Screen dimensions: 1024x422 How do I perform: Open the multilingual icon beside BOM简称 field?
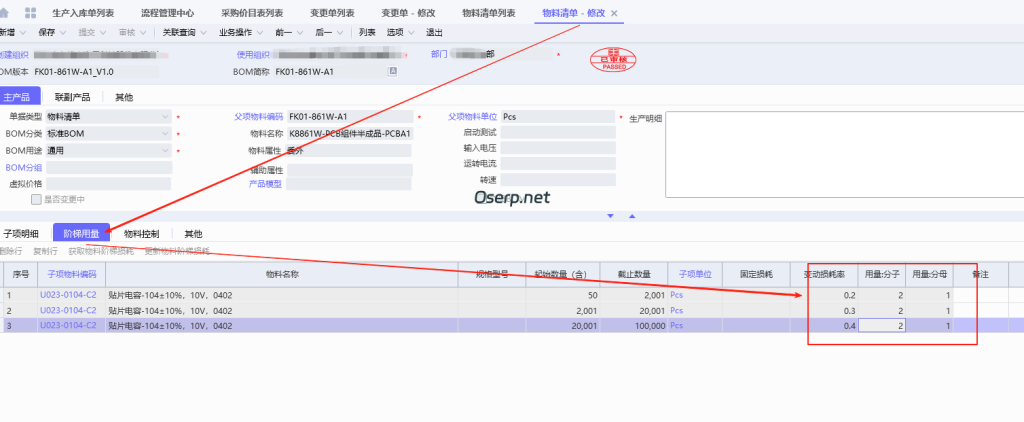(393, 72)
